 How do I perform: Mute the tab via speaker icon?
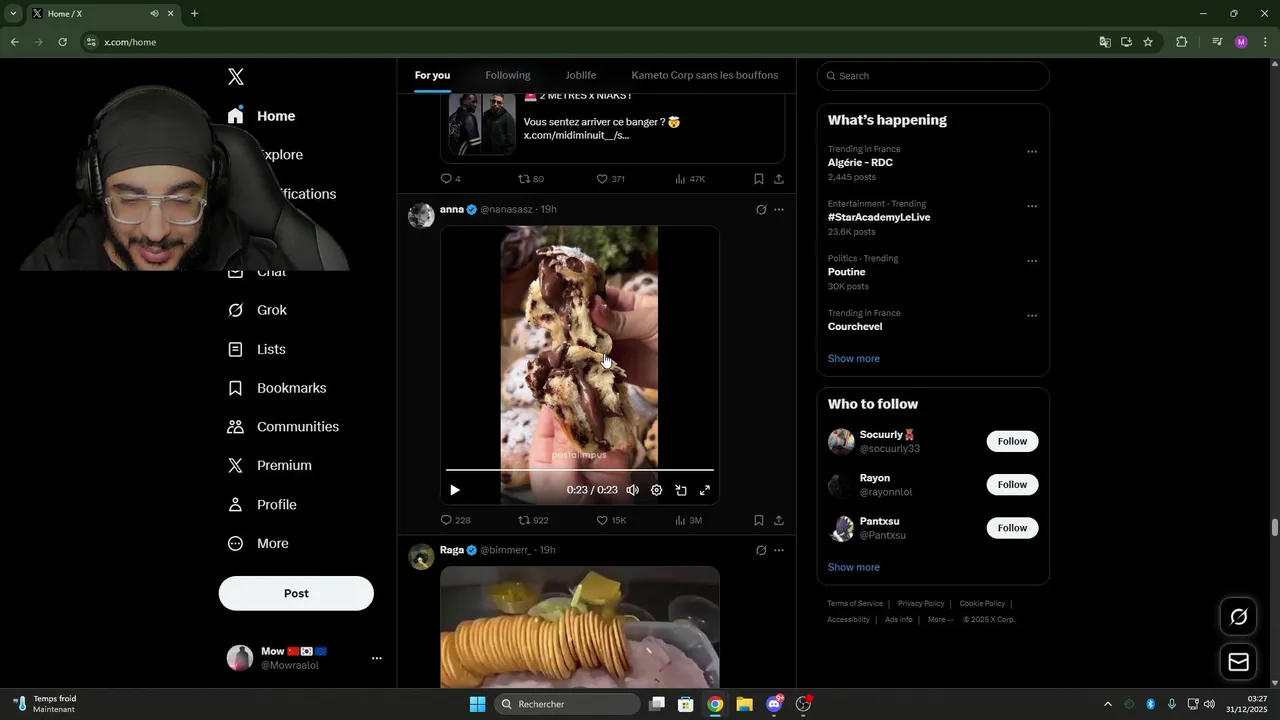(x=154, y=14)
